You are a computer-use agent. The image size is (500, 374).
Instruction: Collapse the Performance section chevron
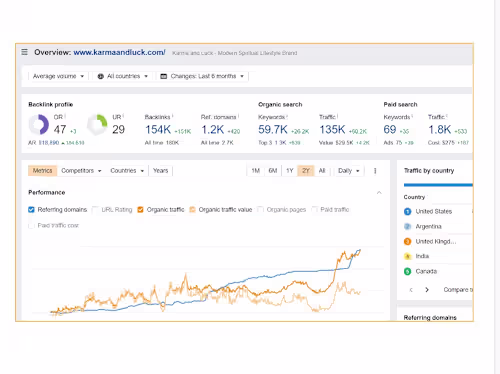click(x=379, y=193)
